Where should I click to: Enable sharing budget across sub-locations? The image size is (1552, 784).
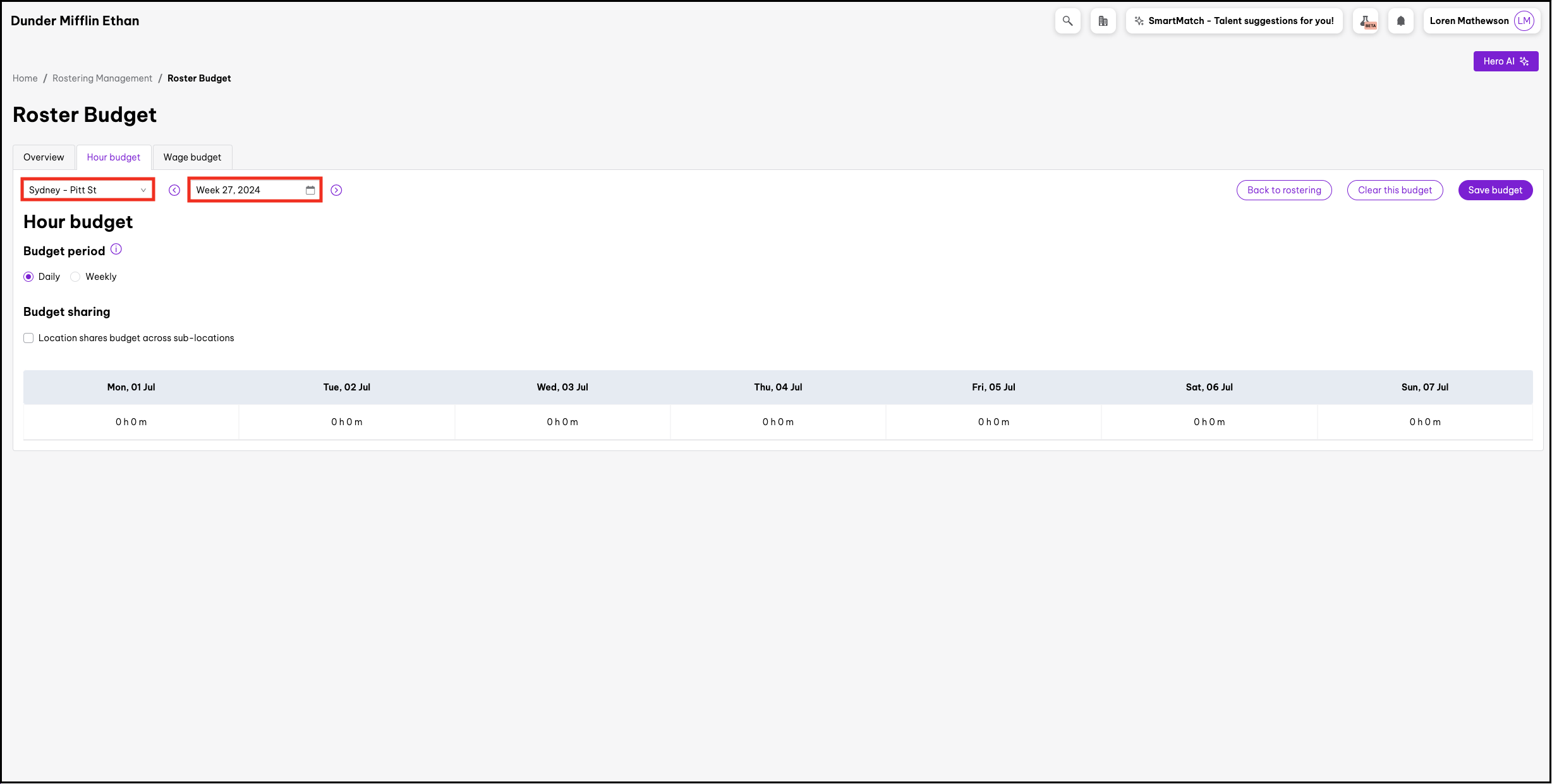click(x=28, y=338)
